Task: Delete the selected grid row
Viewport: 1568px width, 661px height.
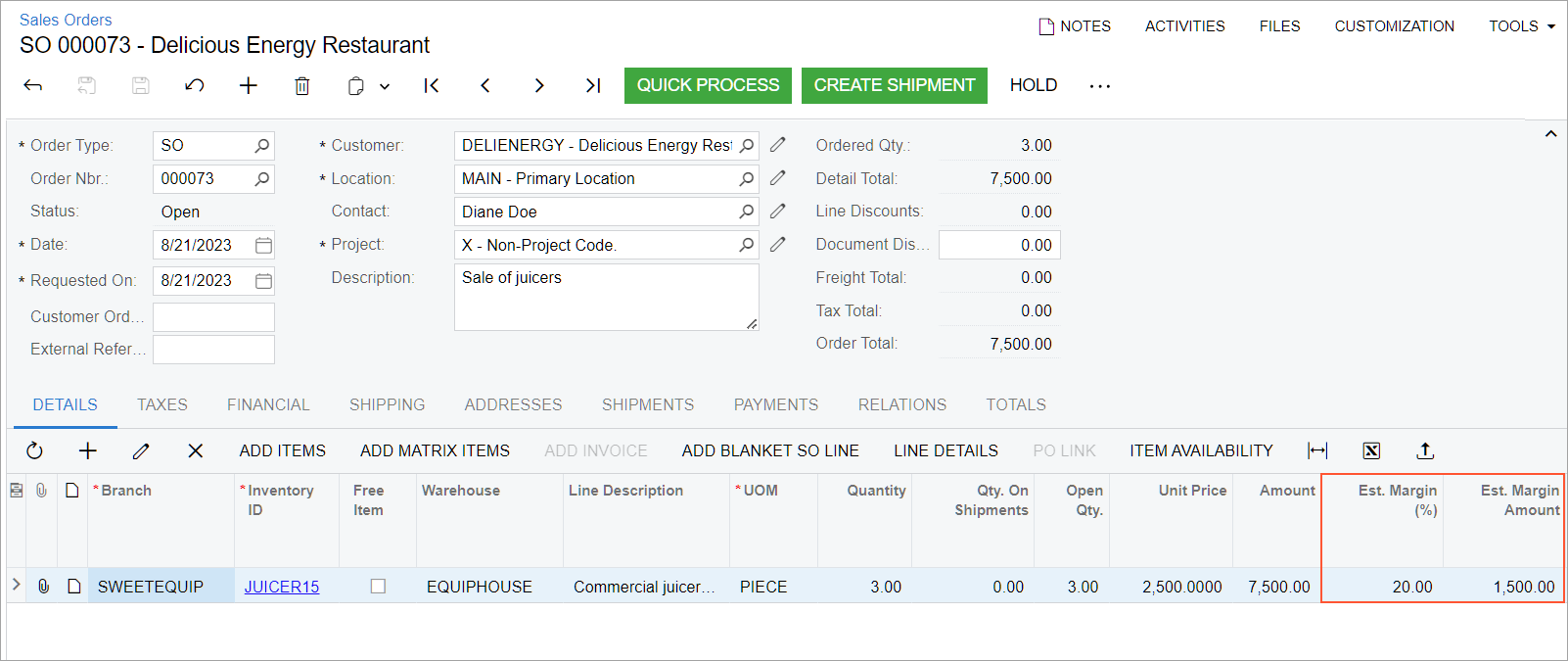Action: pos(196,450)
